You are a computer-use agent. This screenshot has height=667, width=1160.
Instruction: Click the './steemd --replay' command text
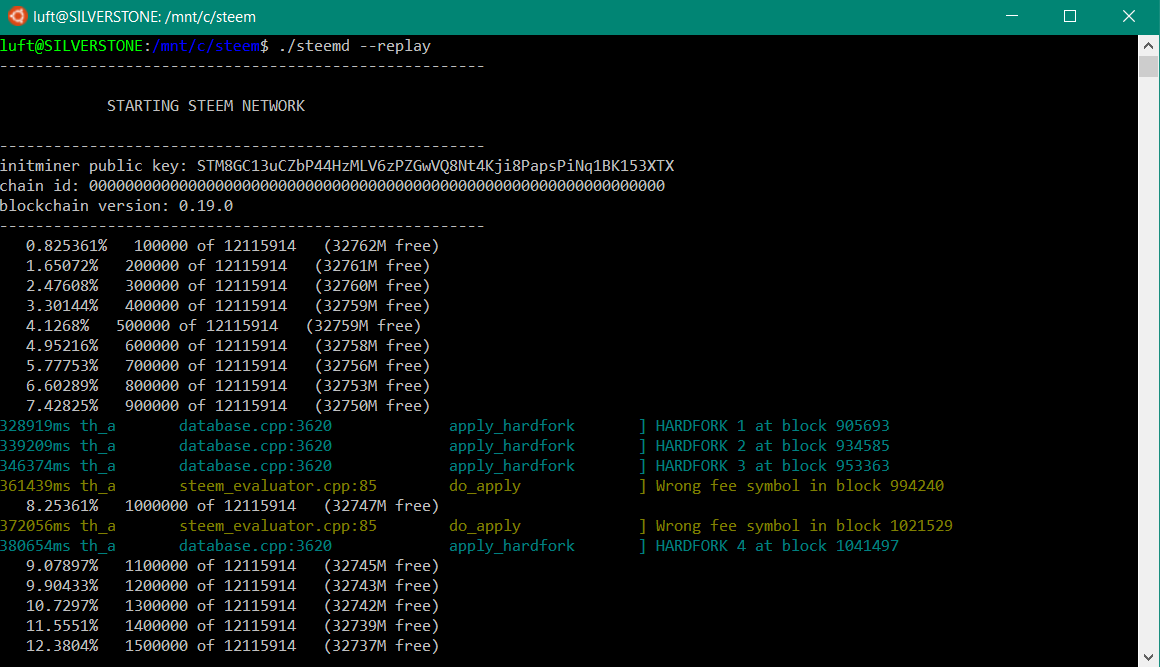click(x=354, y=46)
